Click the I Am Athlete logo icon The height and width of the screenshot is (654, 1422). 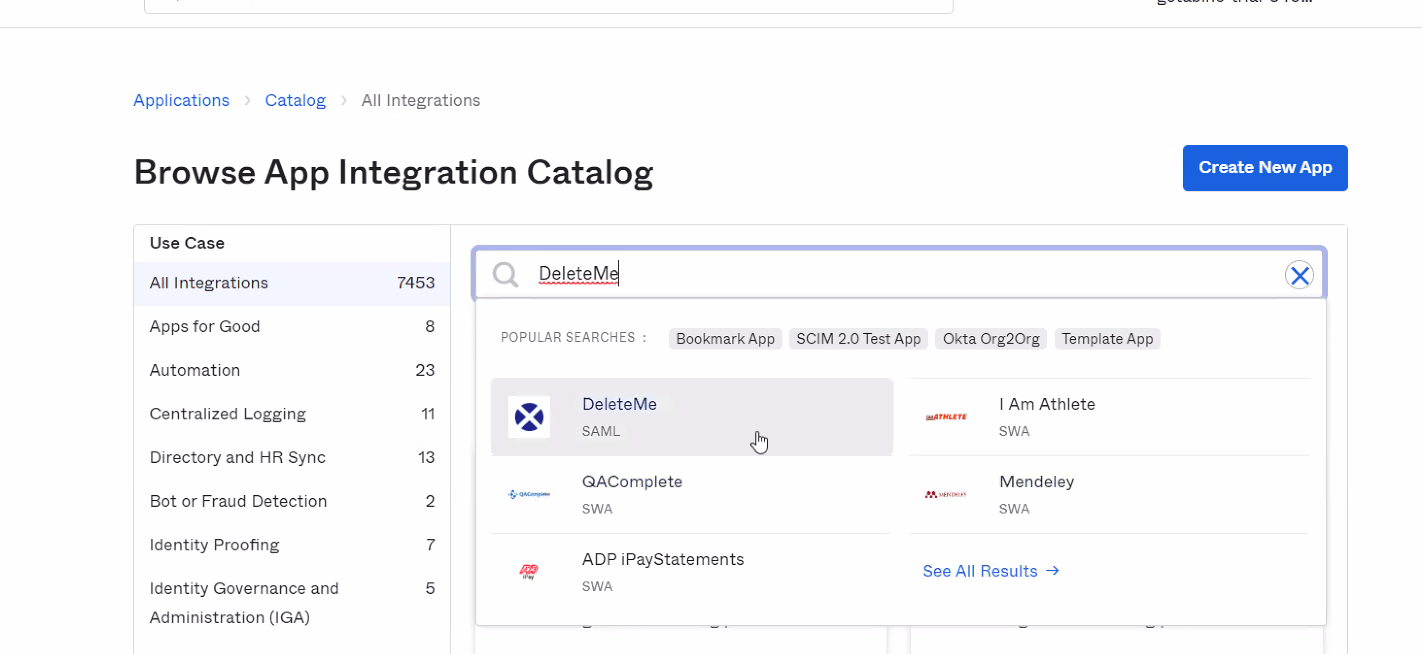[946, 417]
